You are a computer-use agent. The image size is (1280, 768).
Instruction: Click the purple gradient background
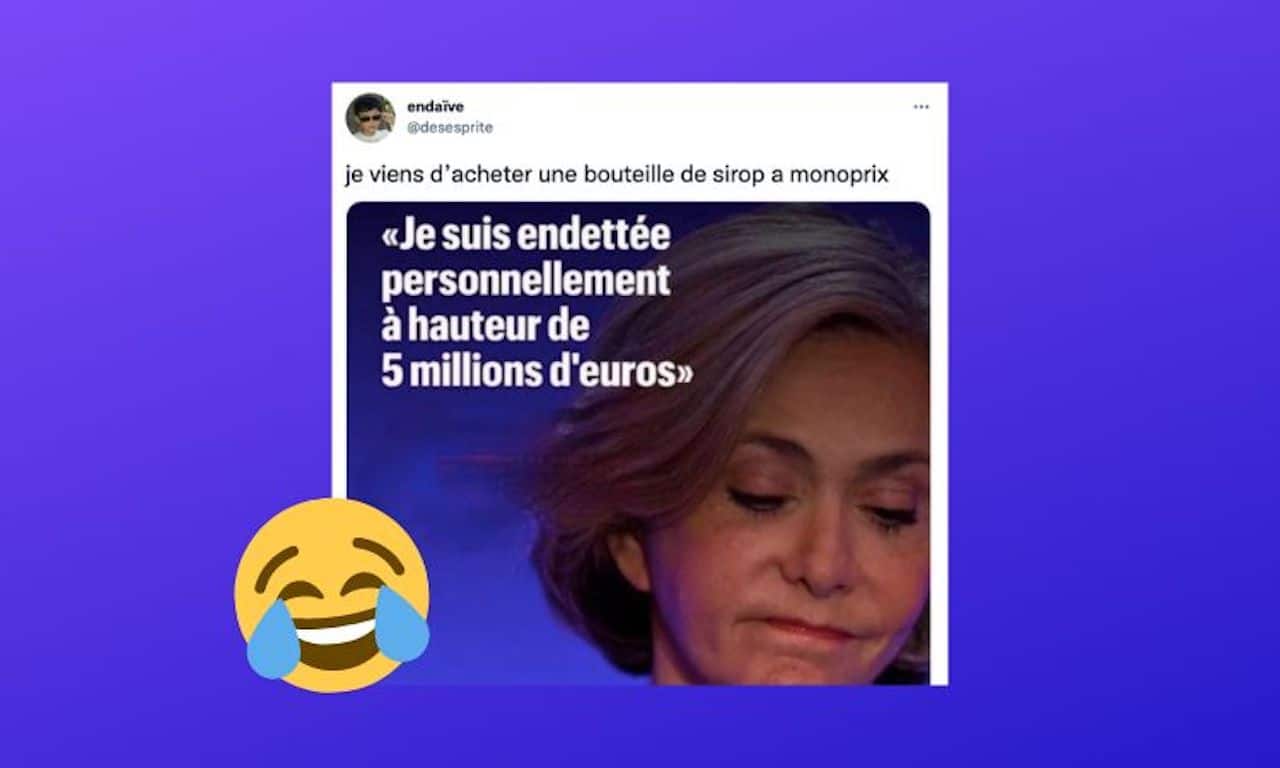tap(1100, 400)
